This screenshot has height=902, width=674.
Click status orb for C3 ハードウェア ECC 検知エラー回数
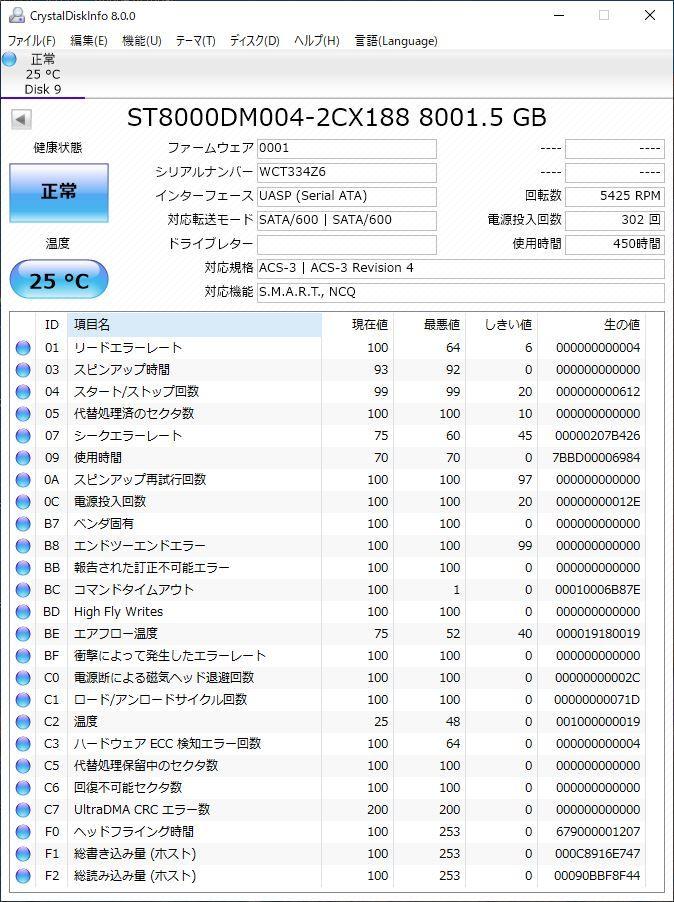[23, 744]
